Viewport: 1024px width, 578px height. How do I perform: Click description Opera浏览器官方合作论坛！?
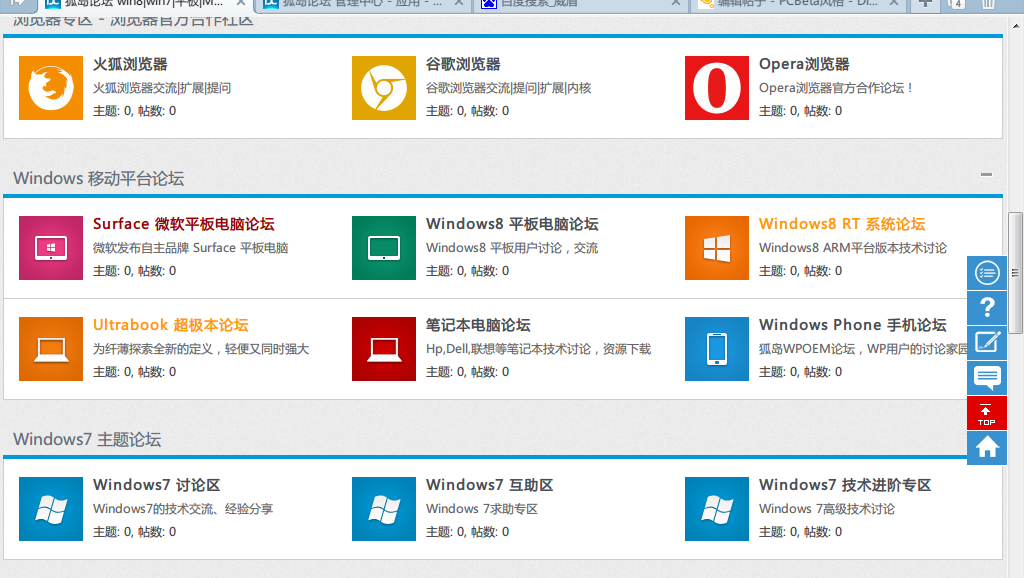click(836, 88)
